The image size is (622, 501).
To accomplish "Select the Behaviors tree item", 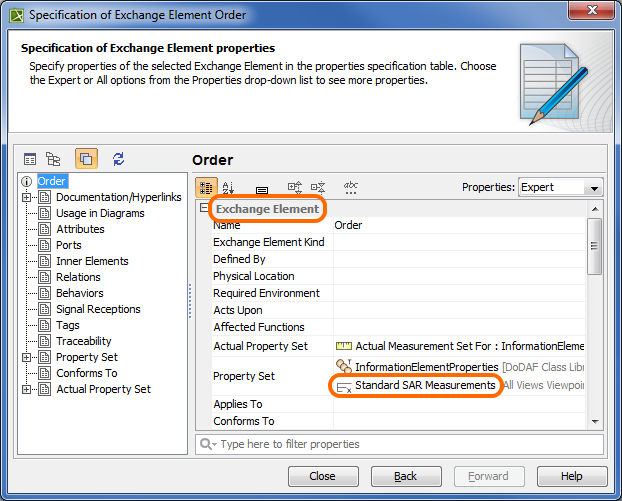I will point(80,293).
